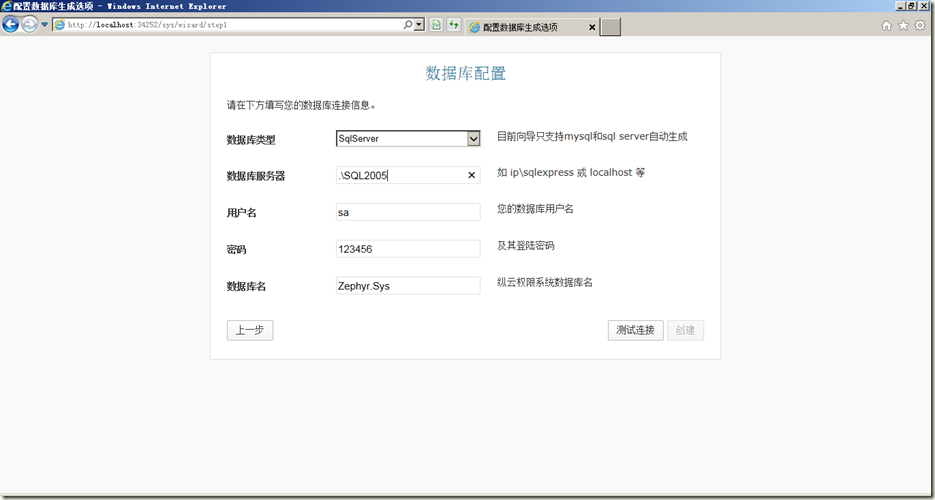Close the 配置数据库生成选项 tab

(x=592, y=27)
